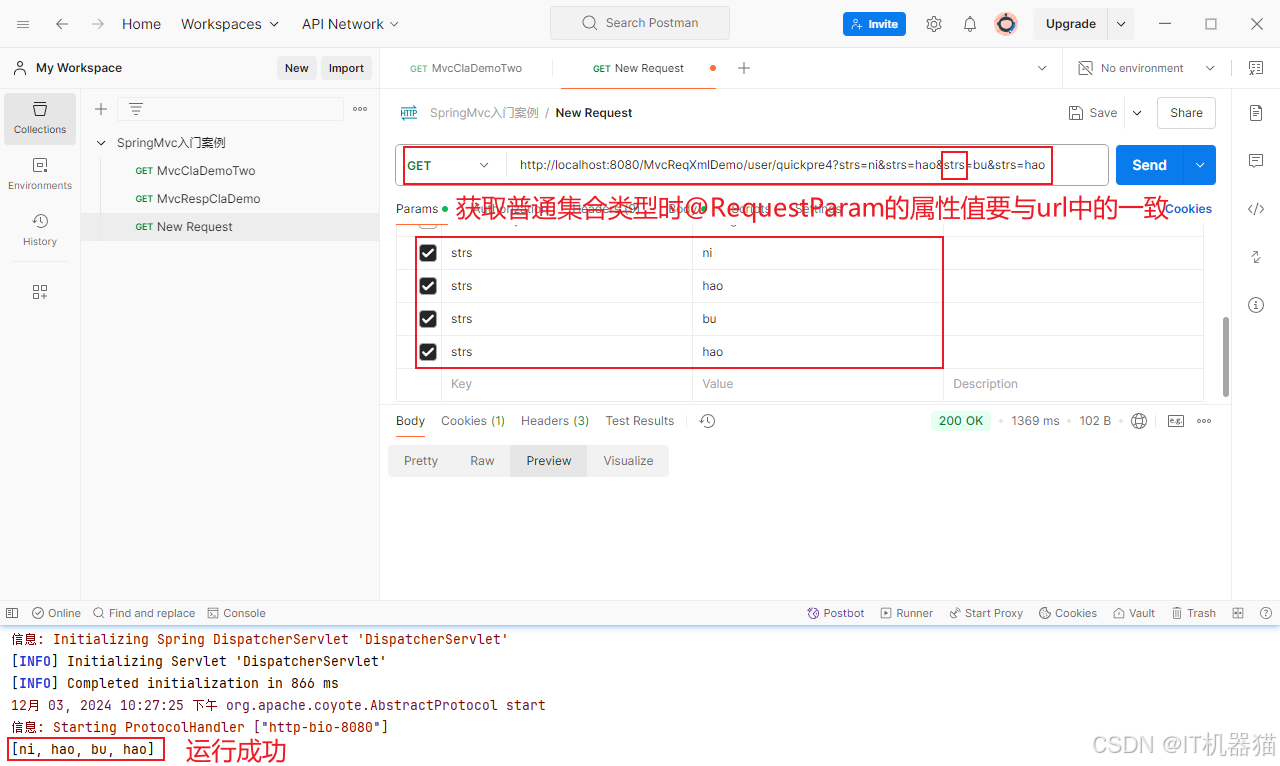
Task: Click the Share button
Action: pyautogui.click(x=1186, y=113)
